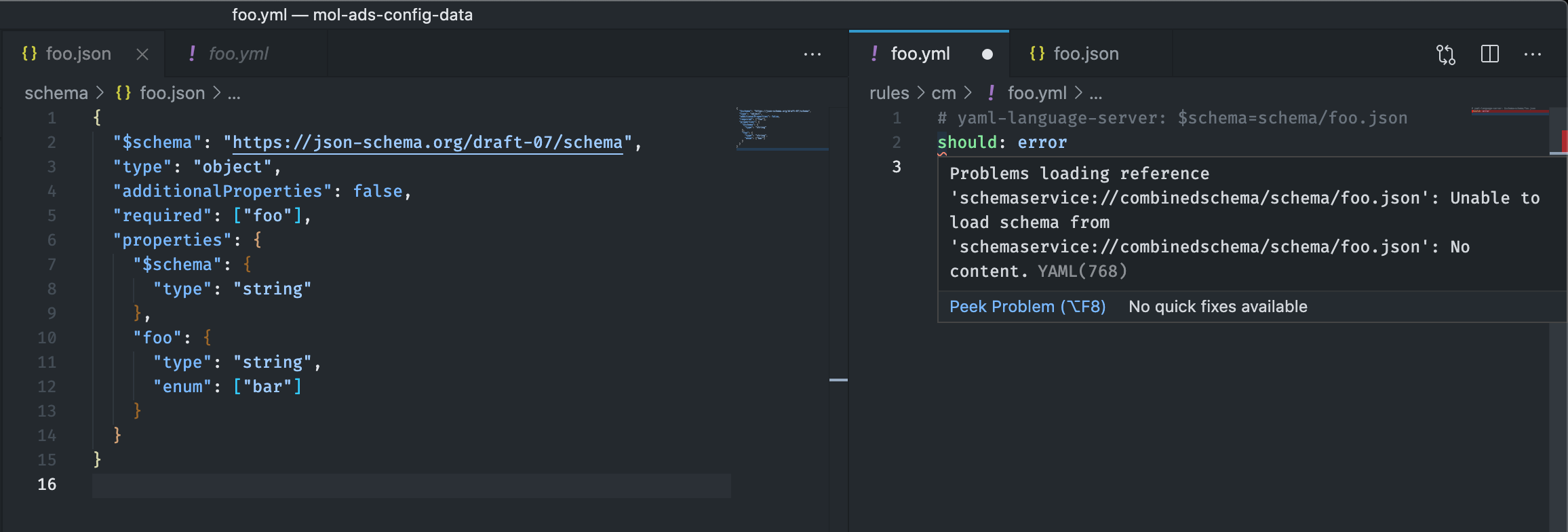The height and width of the screenshot is (532, 1568).
Task: Place cursor on empty line 16
Action: pos(407,484)
